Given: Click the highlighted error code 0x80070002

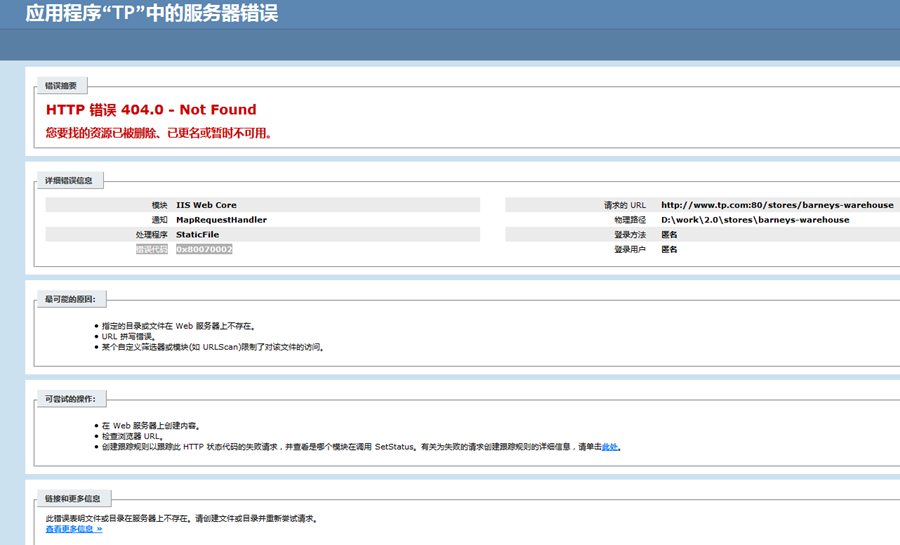Looking at the screenshot, I should tap(204, 249).
